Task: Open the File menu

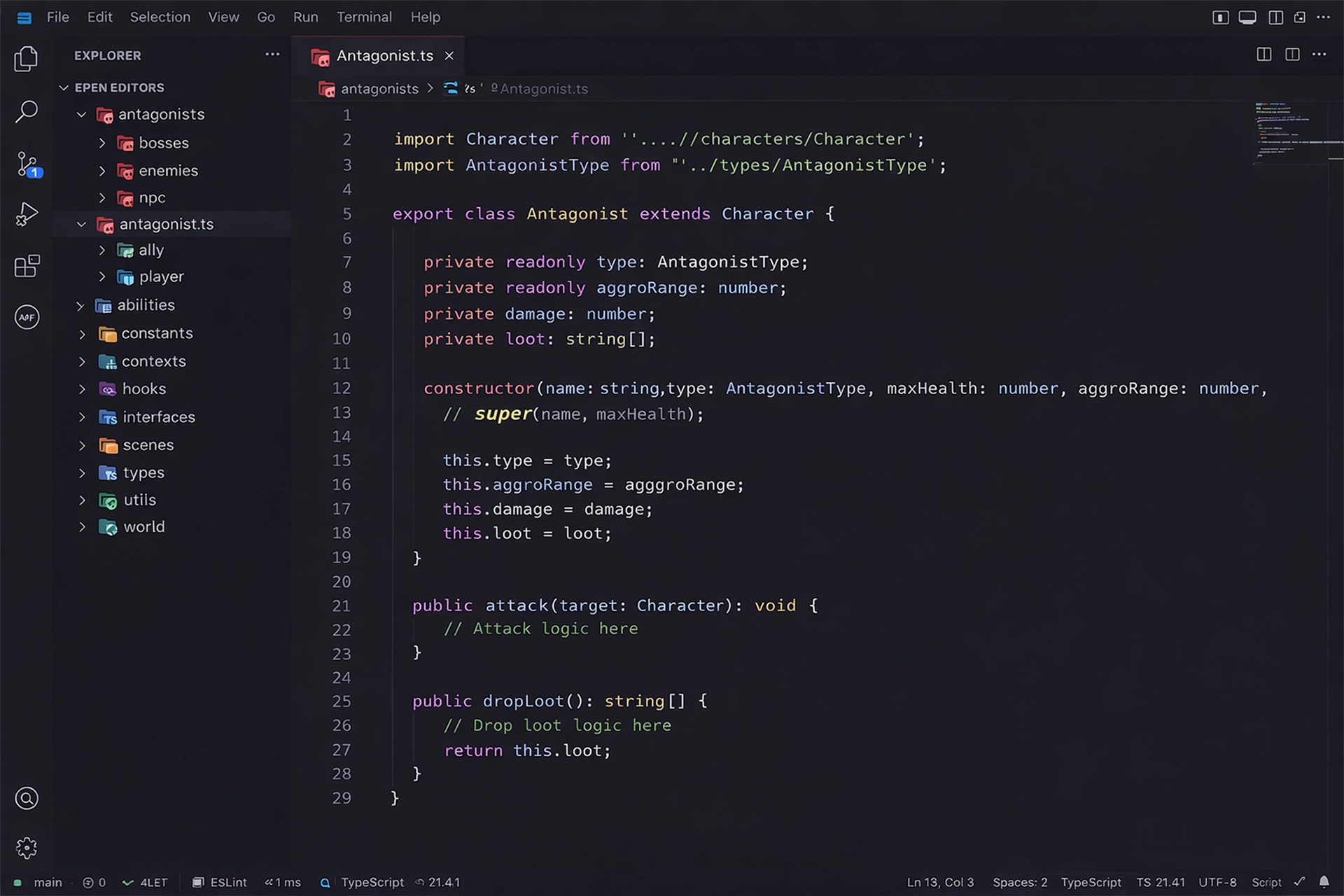Action: coord(58,17)
